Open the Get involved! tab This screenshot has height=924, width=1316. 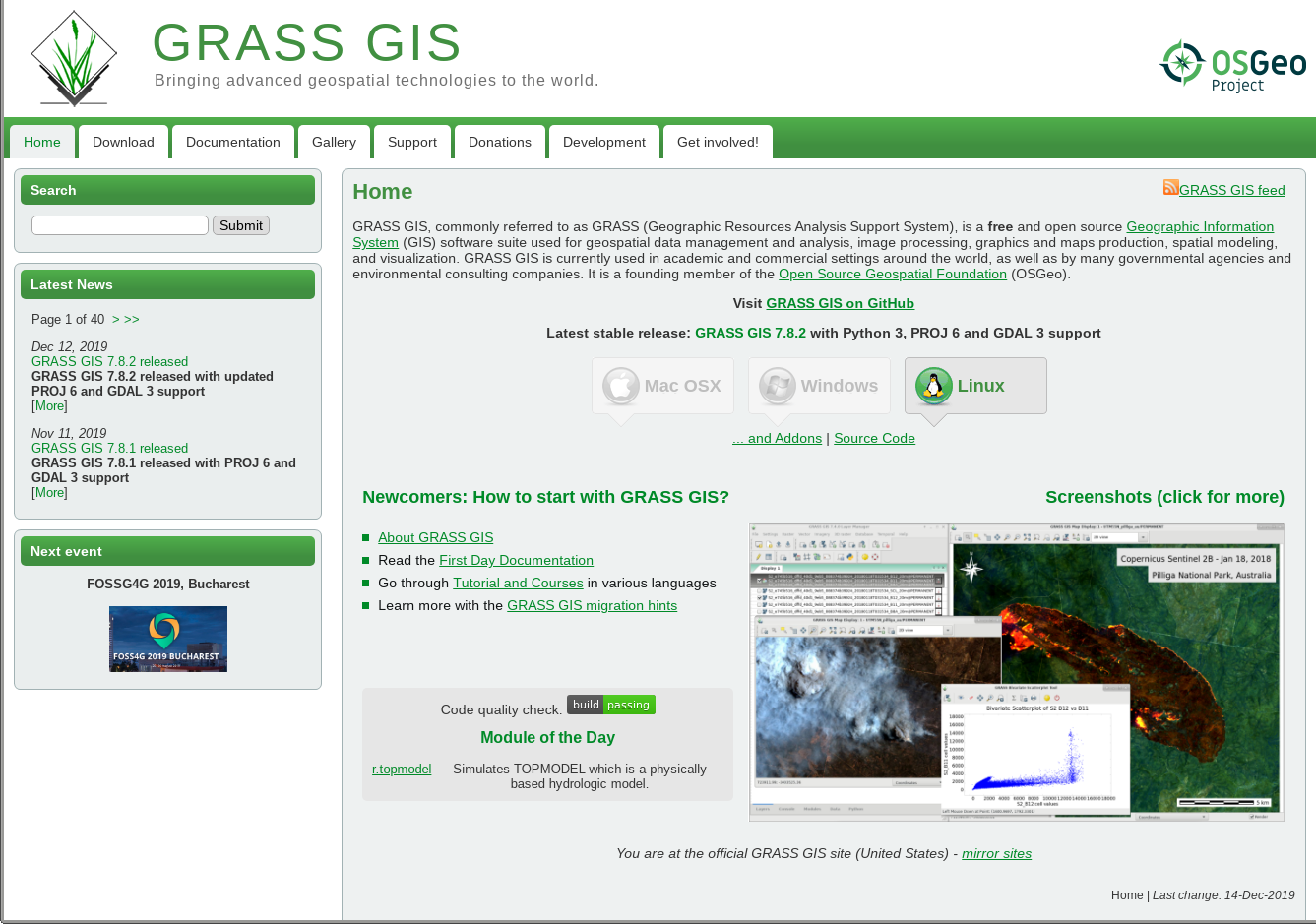718,142
